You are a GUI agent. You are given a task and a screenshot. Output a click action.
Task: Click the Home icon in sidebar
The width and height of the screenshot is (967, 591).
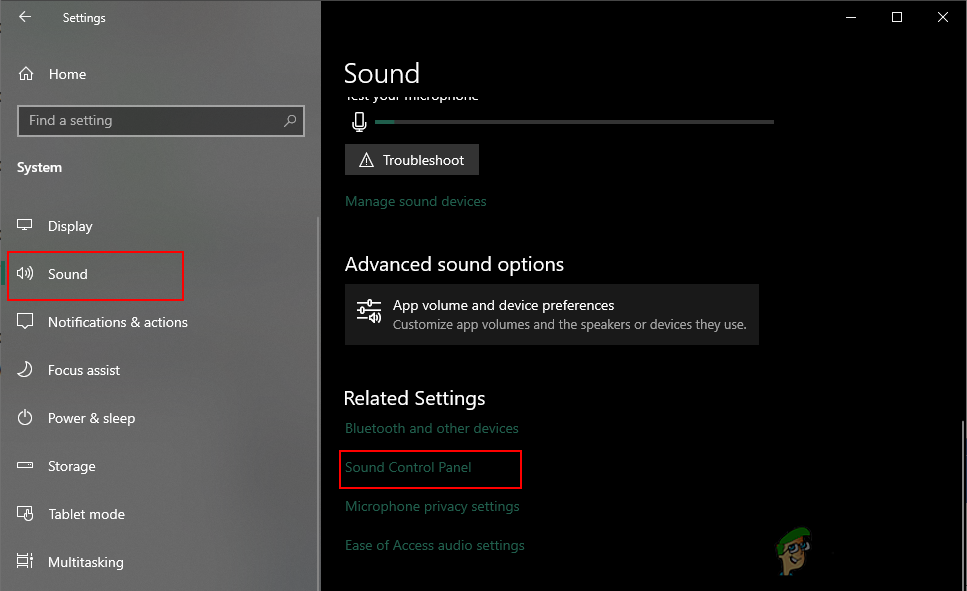tap(27, 74)
